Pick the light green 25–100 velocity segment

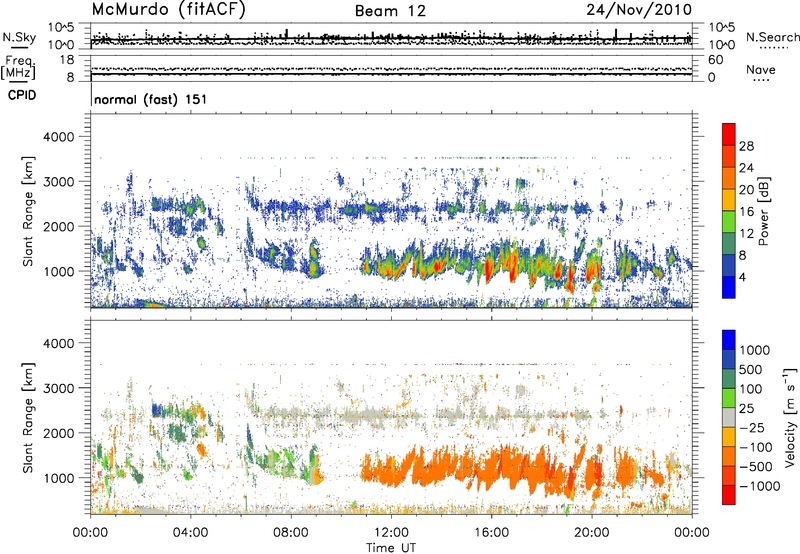click(x=729, y=398)
